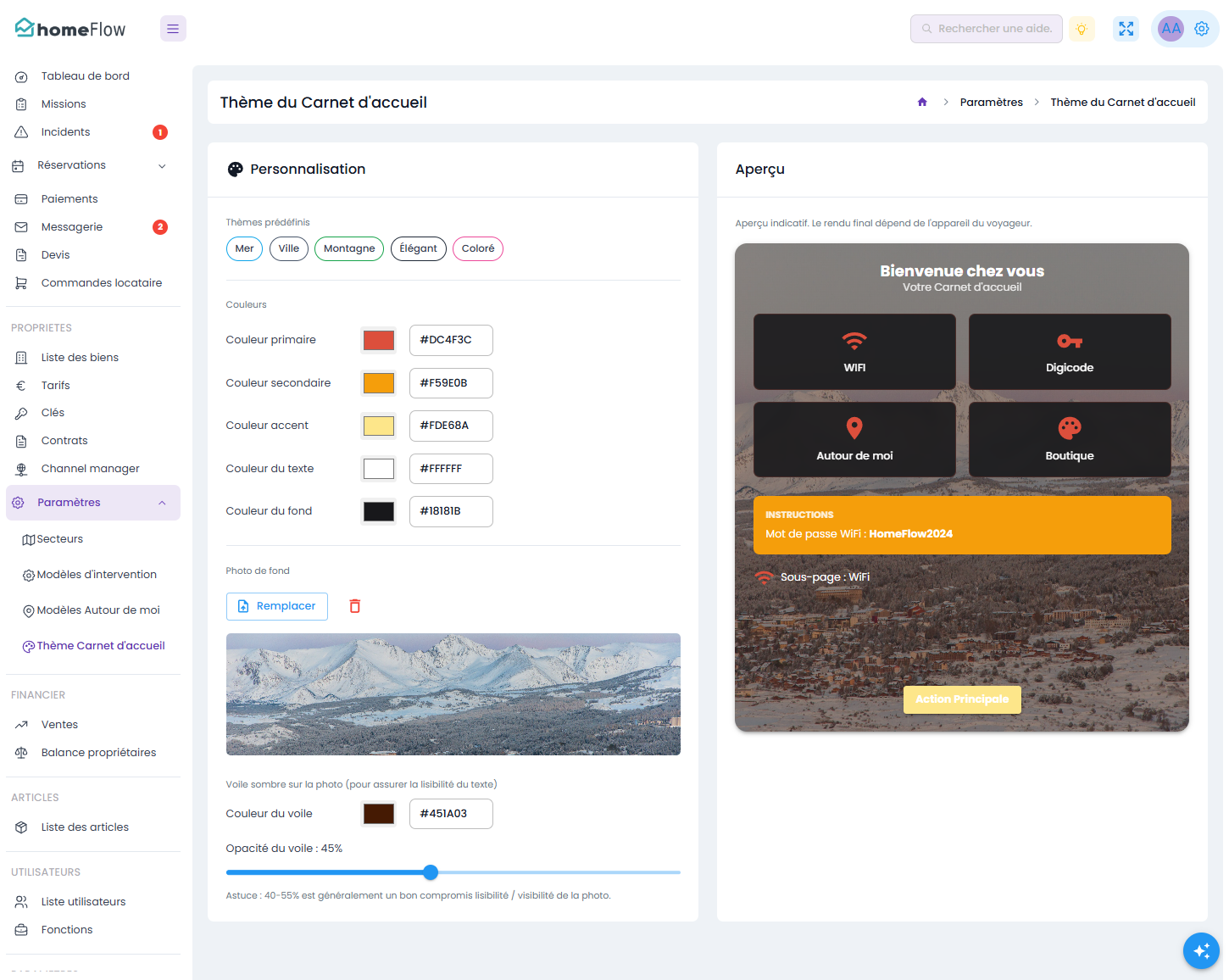Open the settings gear in header
The height and width of the screenshot is (980, 1229).
point(1202,29)
